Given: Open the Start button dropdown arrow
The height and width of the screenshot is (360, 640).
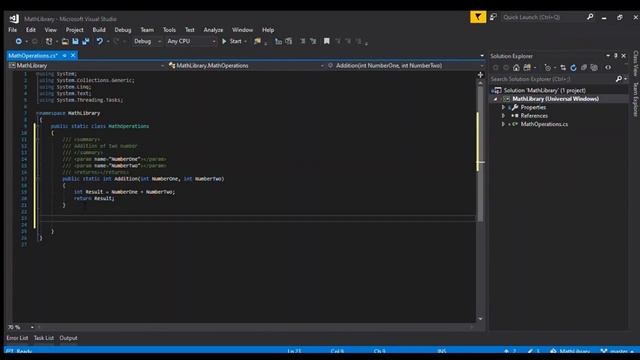Looking at the screenshot, I should (245, 41).
